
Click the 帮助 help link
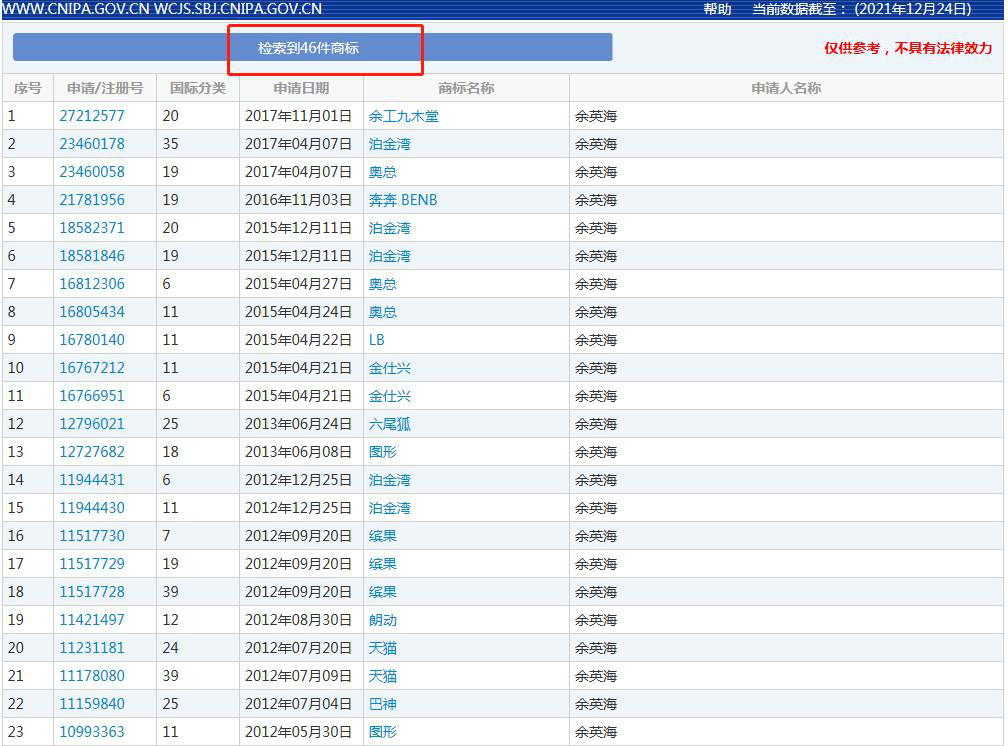[717, 9]
